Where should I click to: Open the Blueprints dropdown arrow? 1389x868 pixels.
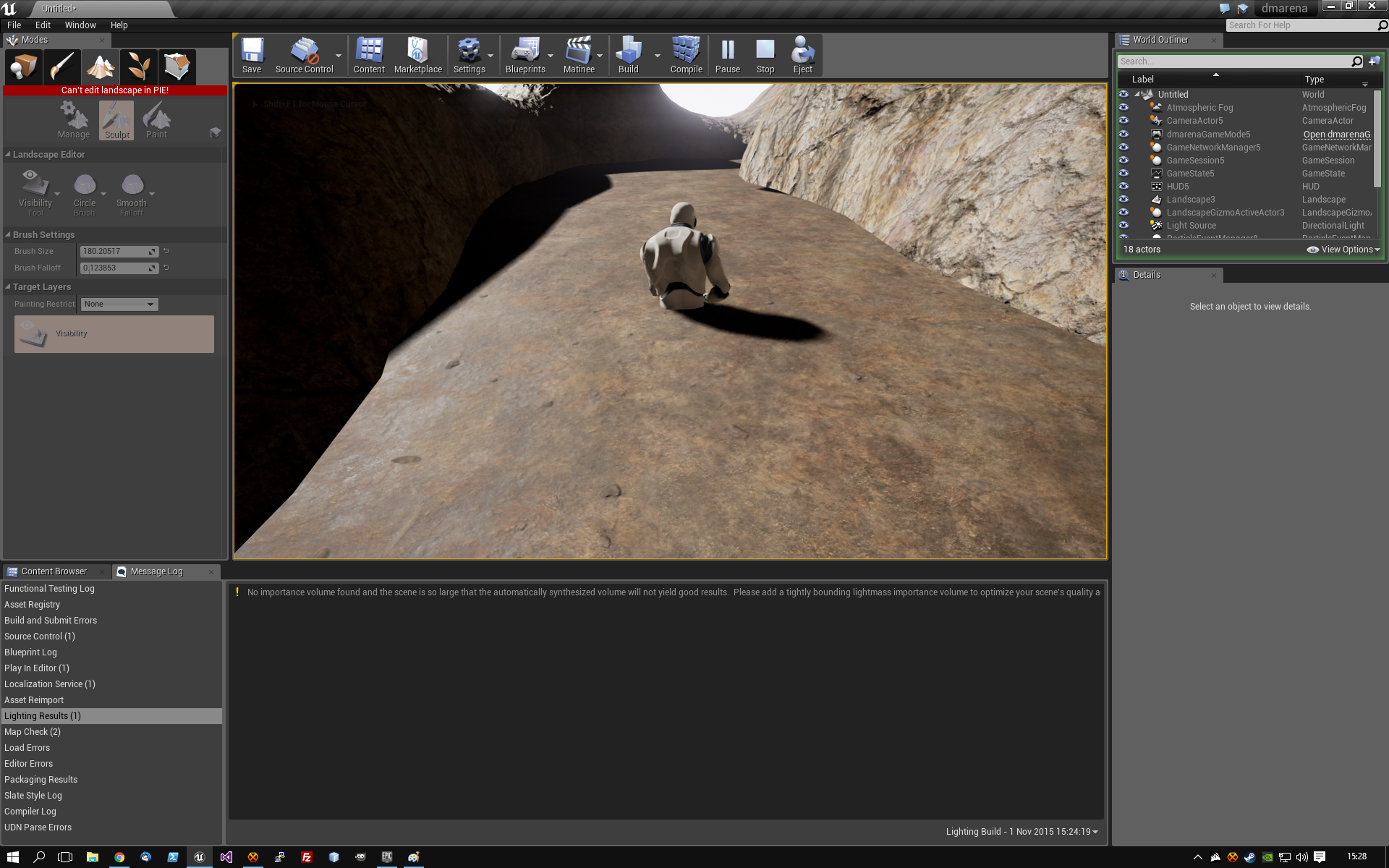(x=551, y=56)
